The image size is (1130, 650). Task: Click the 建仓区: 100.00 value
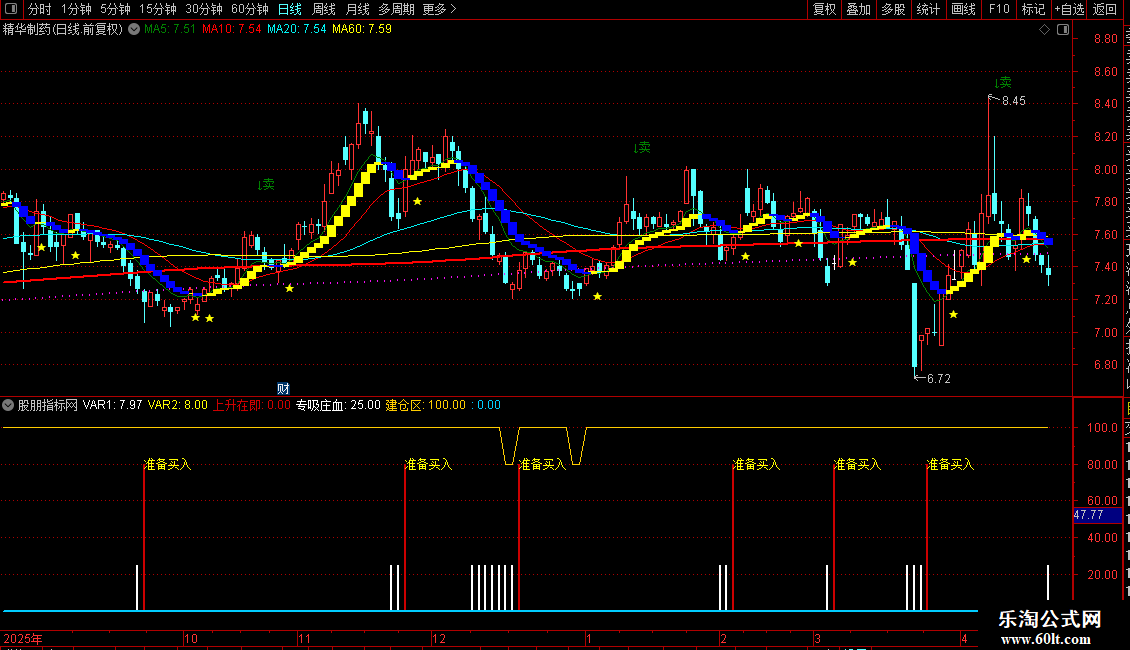click(426, 405)
